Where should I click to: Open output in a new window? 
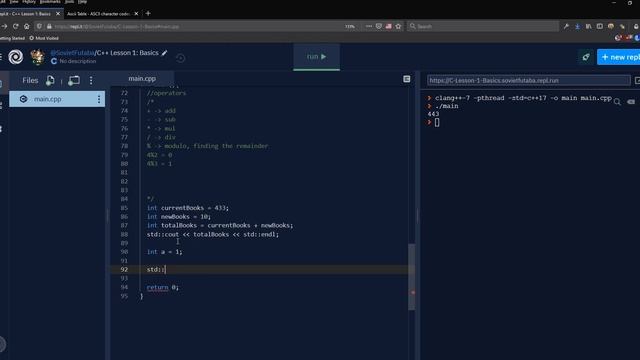tap(637, 80)
